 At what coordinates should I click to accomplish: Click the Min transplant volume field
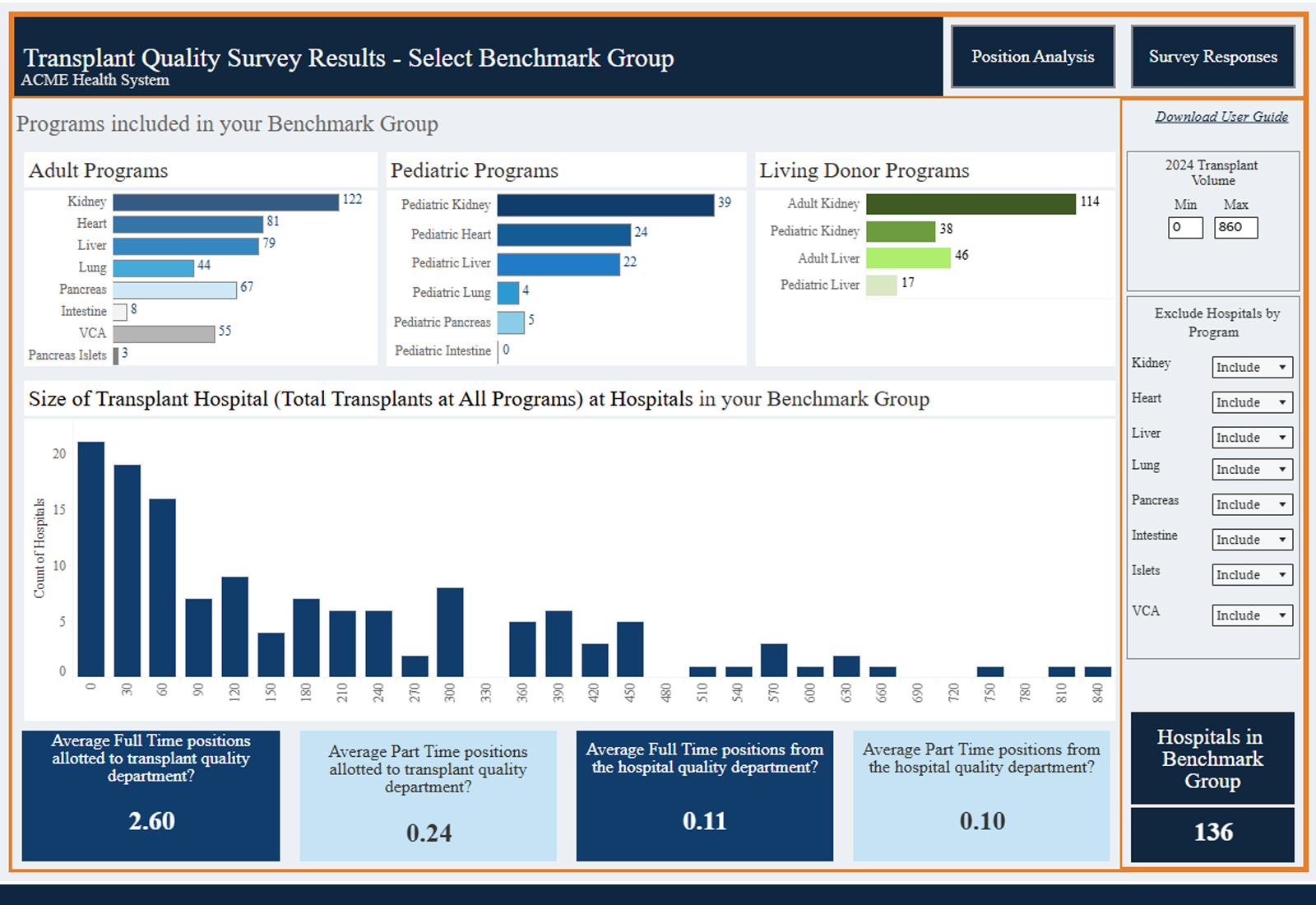pyautogui.click(x=1185, y=228)
